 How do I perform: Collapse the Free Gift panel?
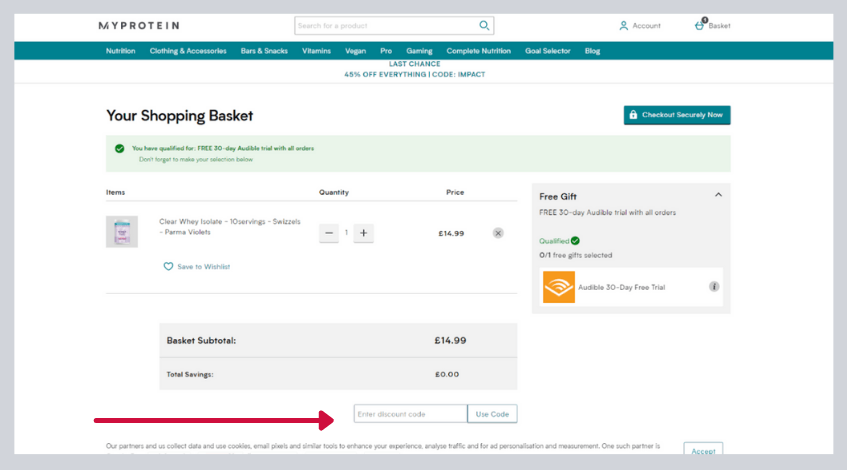click(718, 195)
